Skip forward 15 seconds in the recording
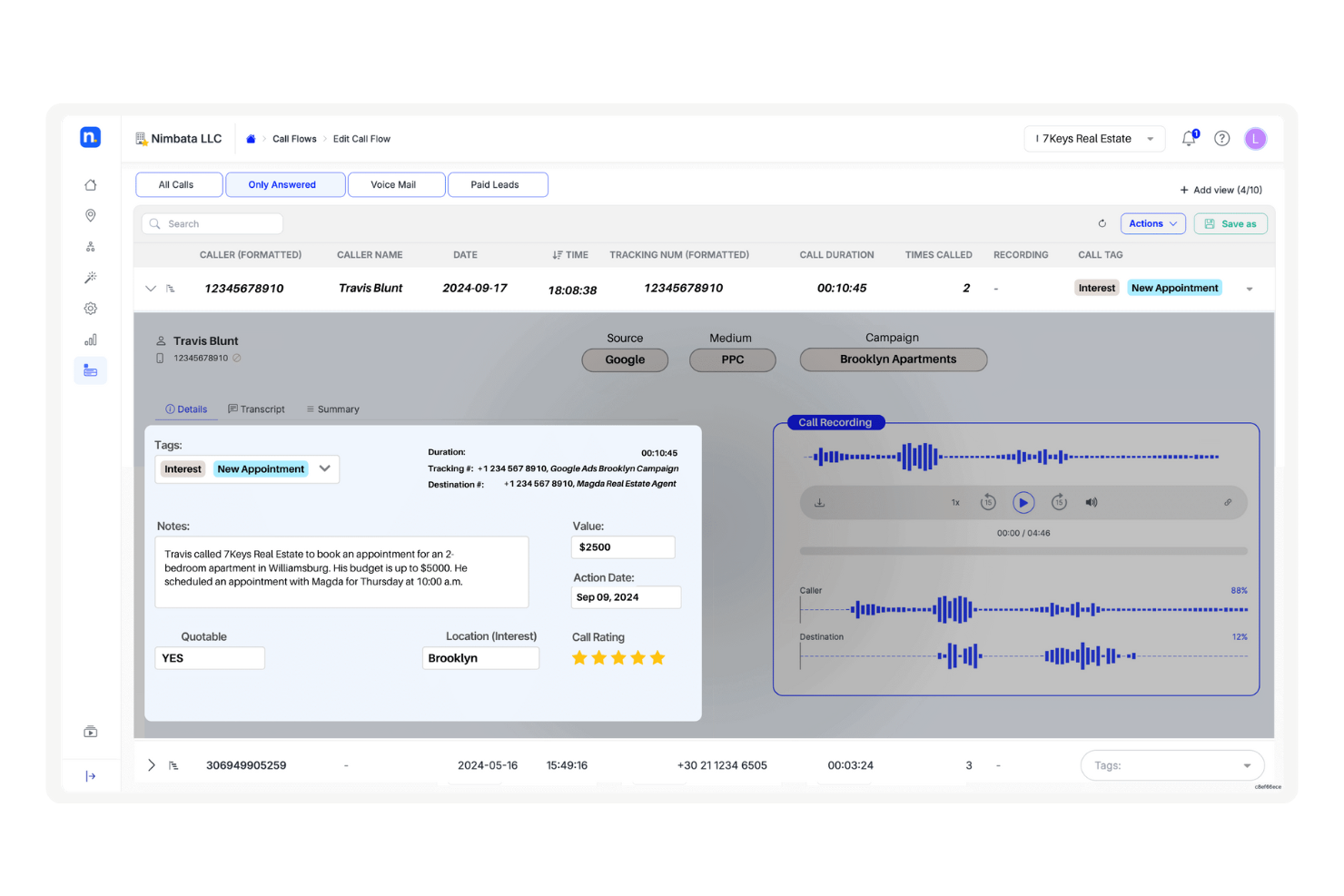Screen dimensions: 1344x896 pyautogui.click(x=1059, y=502)
